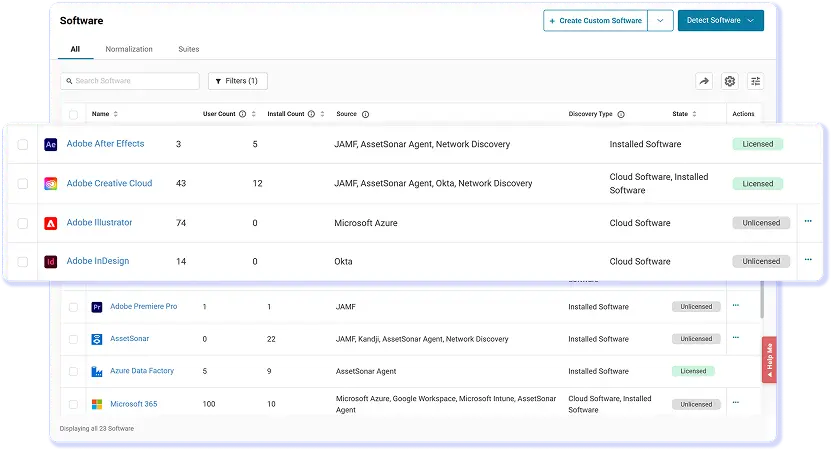Viewport: 831px width, 450px height.
Task: Tick the Adobe After Effects checkbox
Action: [23, 144]
